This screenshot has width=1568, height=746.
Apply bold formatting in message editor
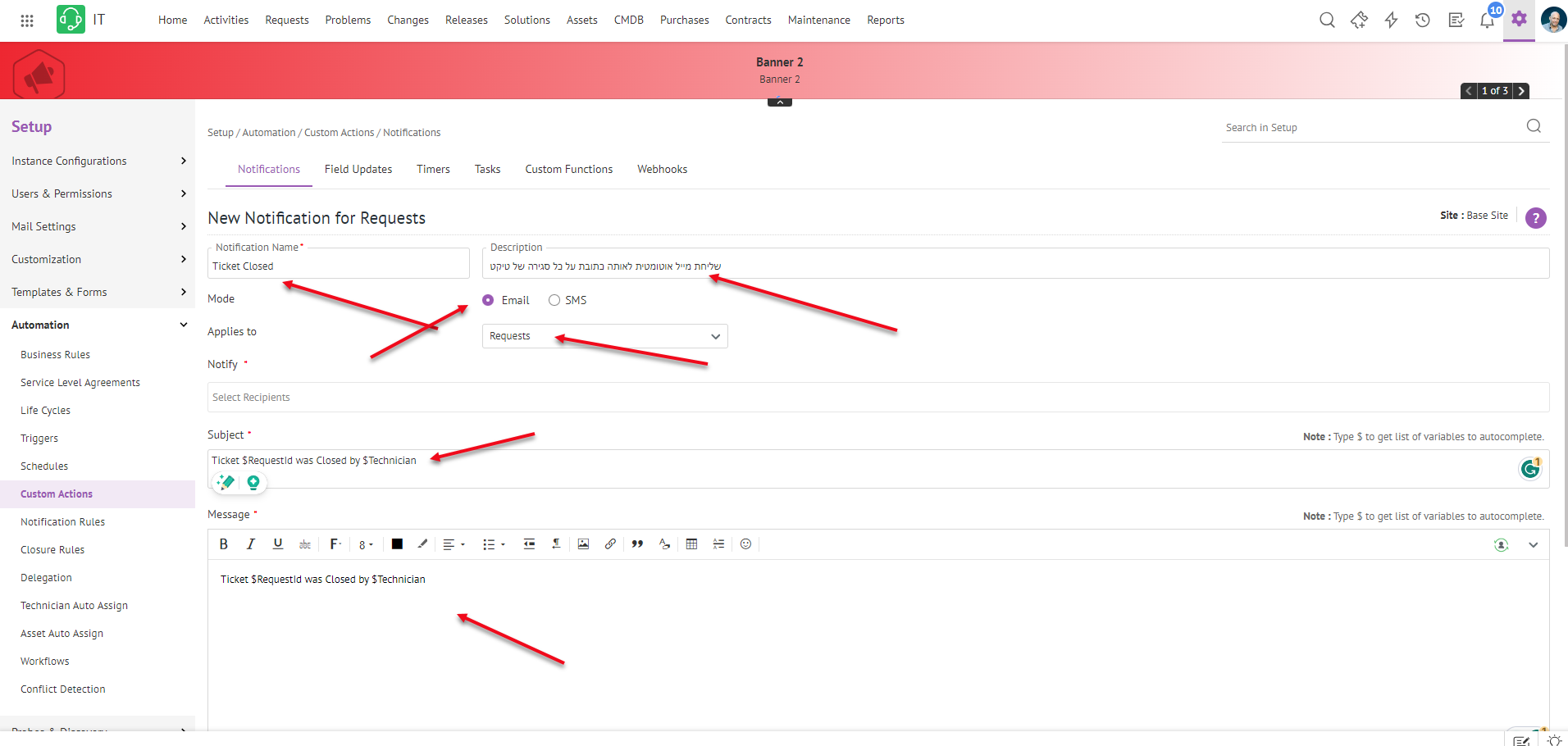pos(223,544)
